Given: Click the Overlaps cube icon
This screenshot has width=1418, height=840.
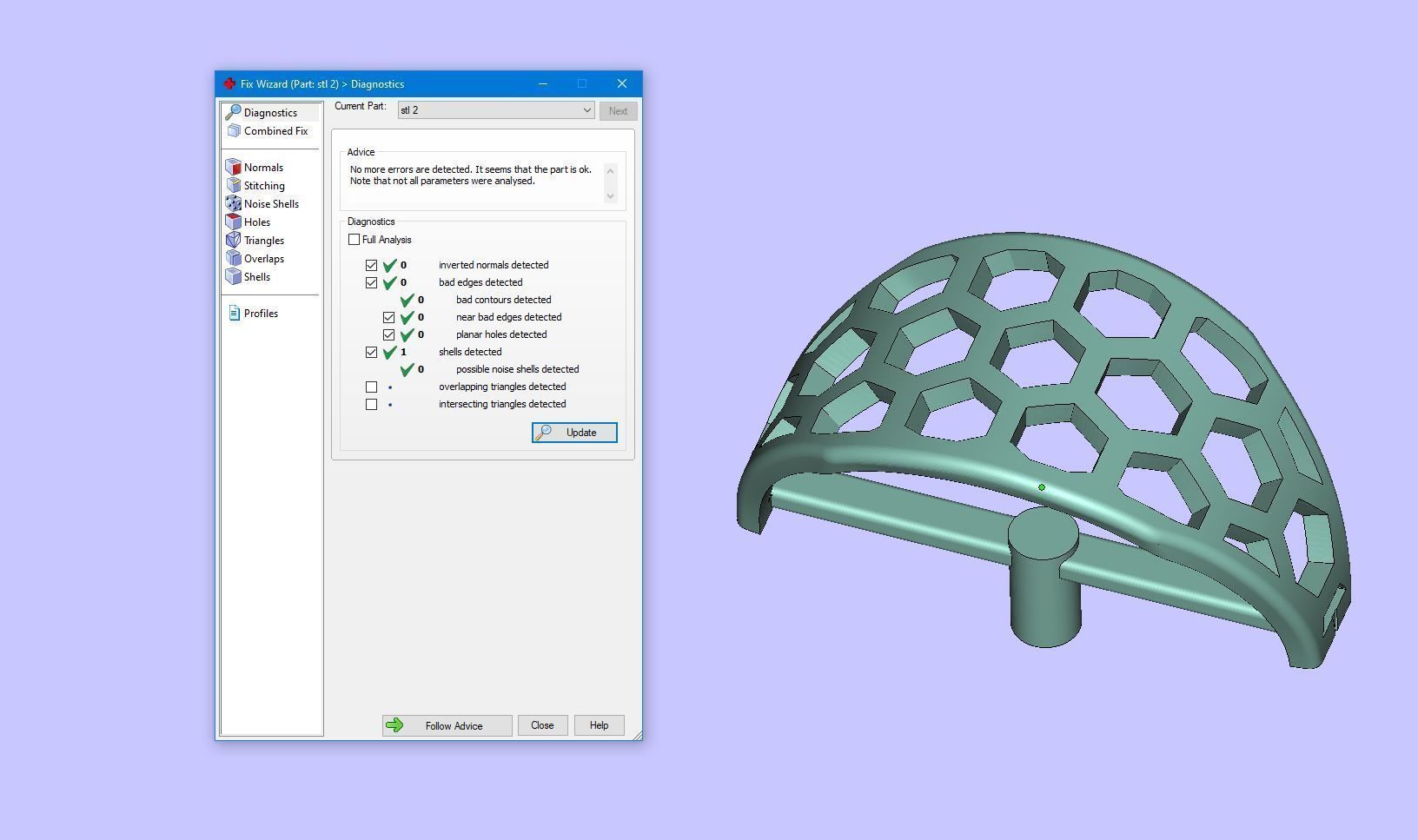Looking at the screenshot, I should pyautogui.click(x=233, y=259).
